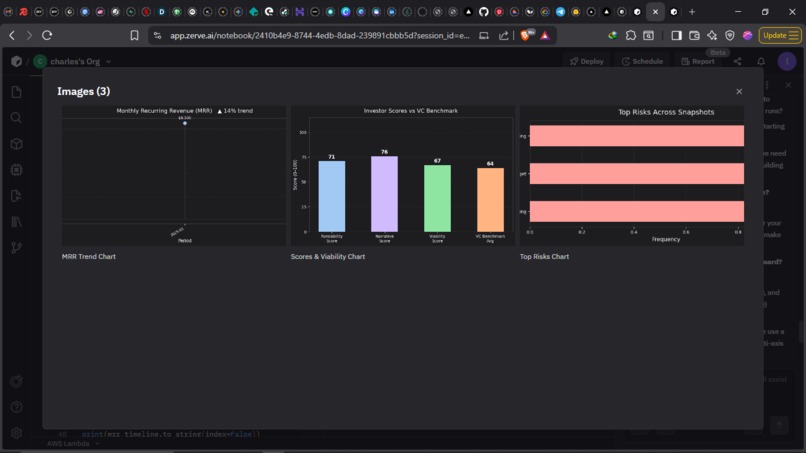The width and height of the screenshot is (806, 453).
Task: Open the library books icon in sidebar
Action: 16,222
